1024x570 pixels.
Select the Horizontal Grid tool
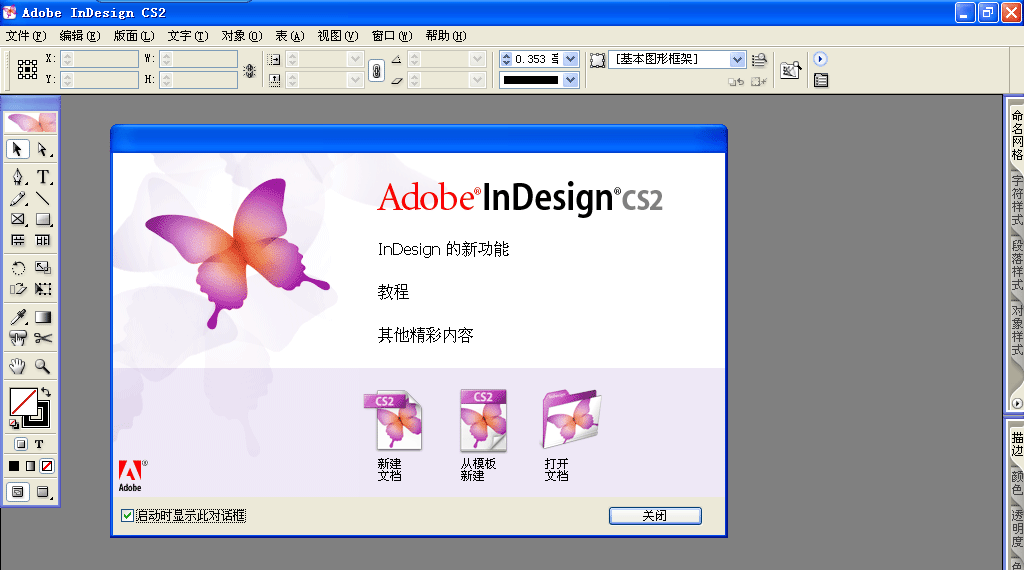click(x=18, y=240)
